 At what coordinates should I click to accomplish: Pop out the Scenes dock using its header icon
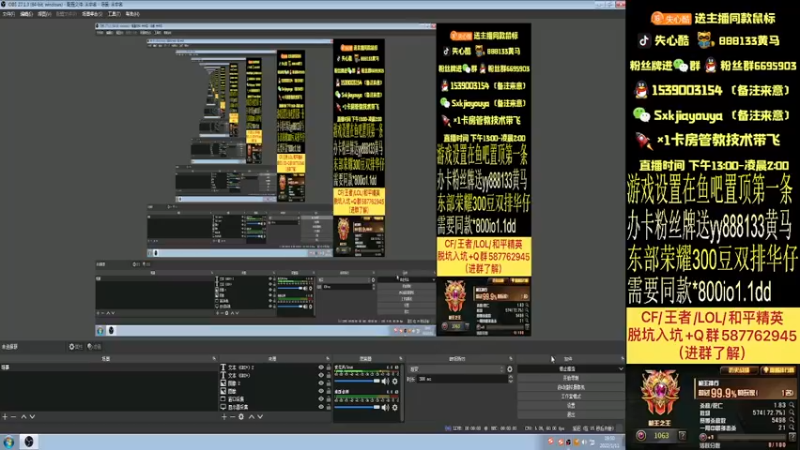(214, 359)
